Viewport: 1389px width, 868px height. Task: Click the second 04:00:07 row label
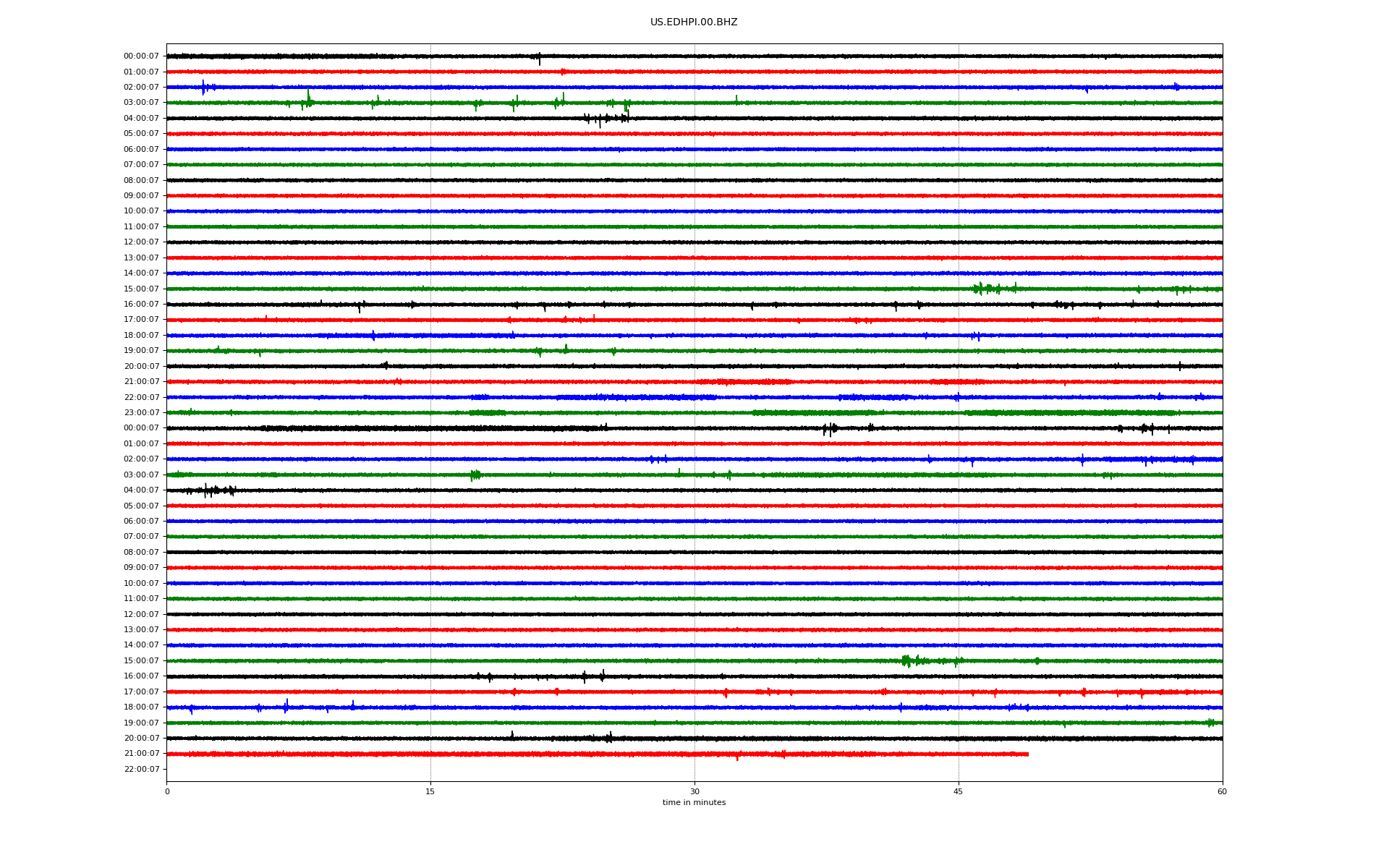click(141, 490)
